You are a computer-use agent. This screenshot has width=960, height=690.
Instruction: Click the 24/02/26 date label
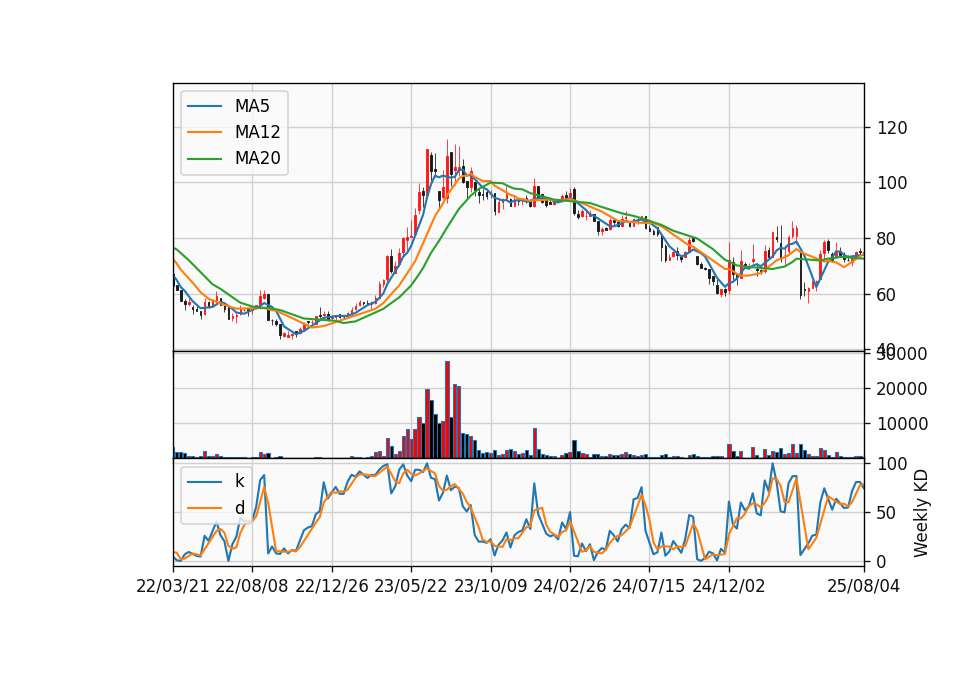569,586
